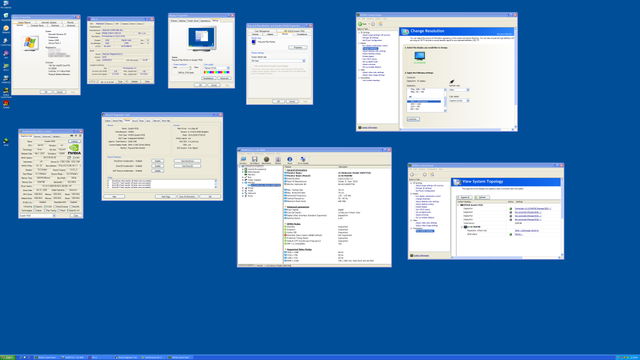Click Back arrow in Change Resolution NVIDIA window
The height and width of the screenshot is (360, 640).
pyautogui.click(x=360, y=24)
